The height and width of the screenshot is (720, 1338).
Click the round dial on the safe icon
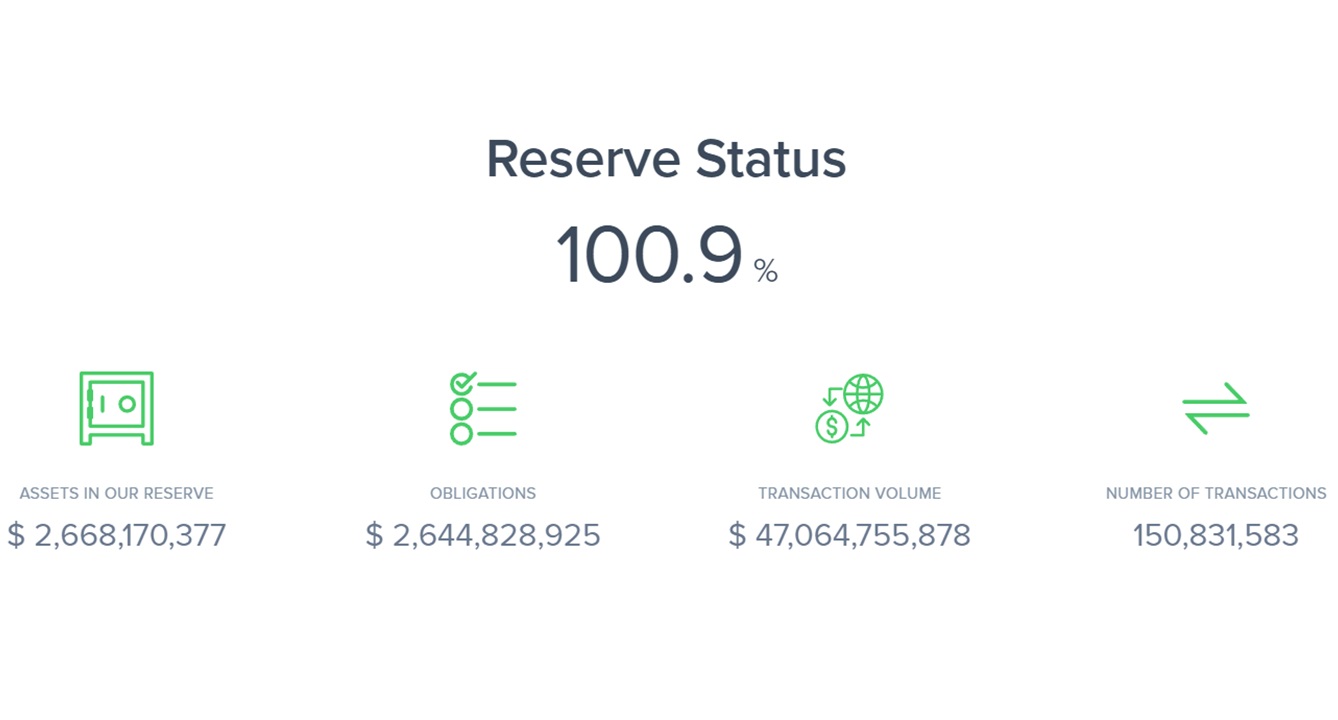tap(127, 404)
